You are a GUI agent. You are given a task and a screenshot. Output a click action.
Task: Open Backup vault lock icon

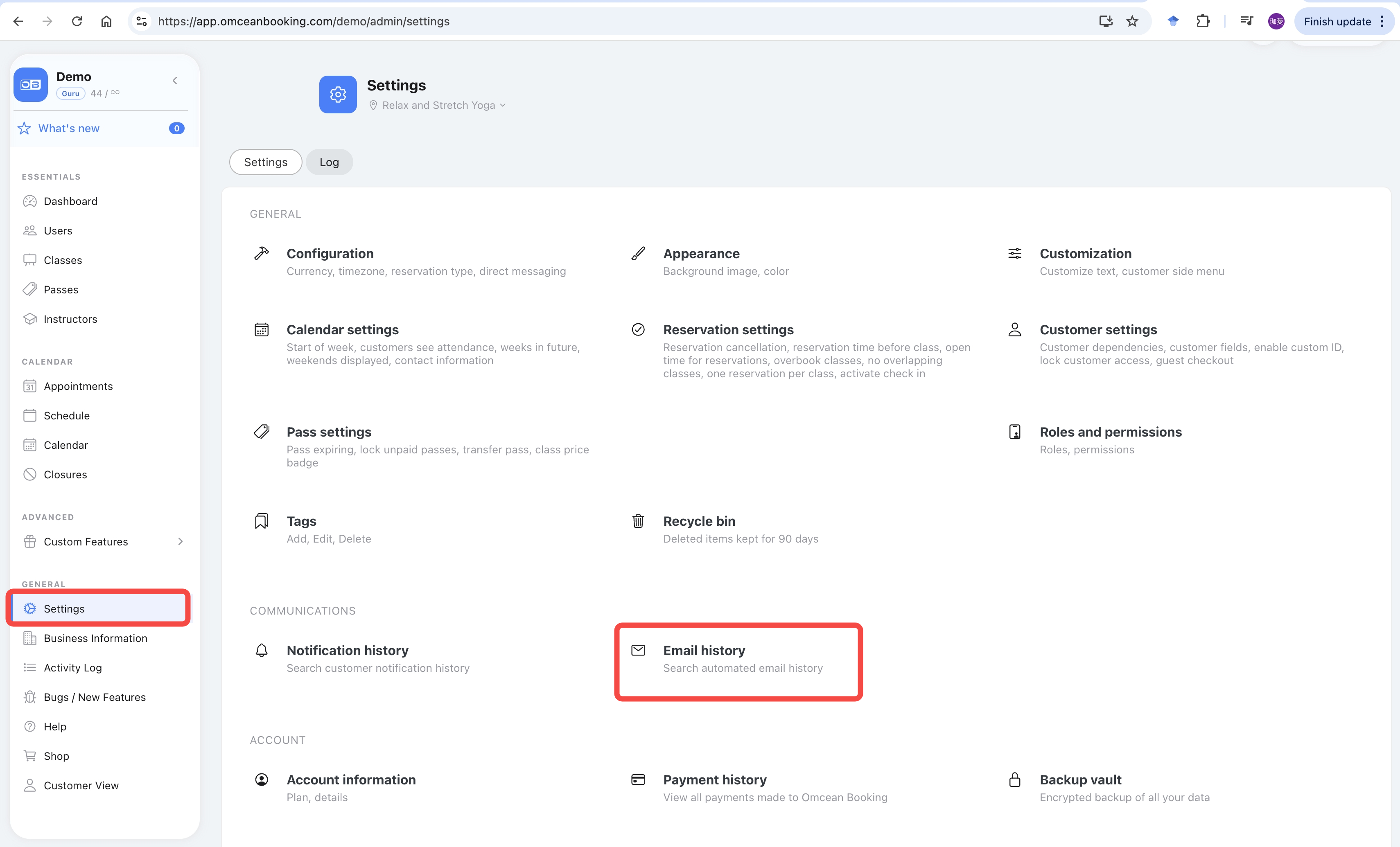1015,779
